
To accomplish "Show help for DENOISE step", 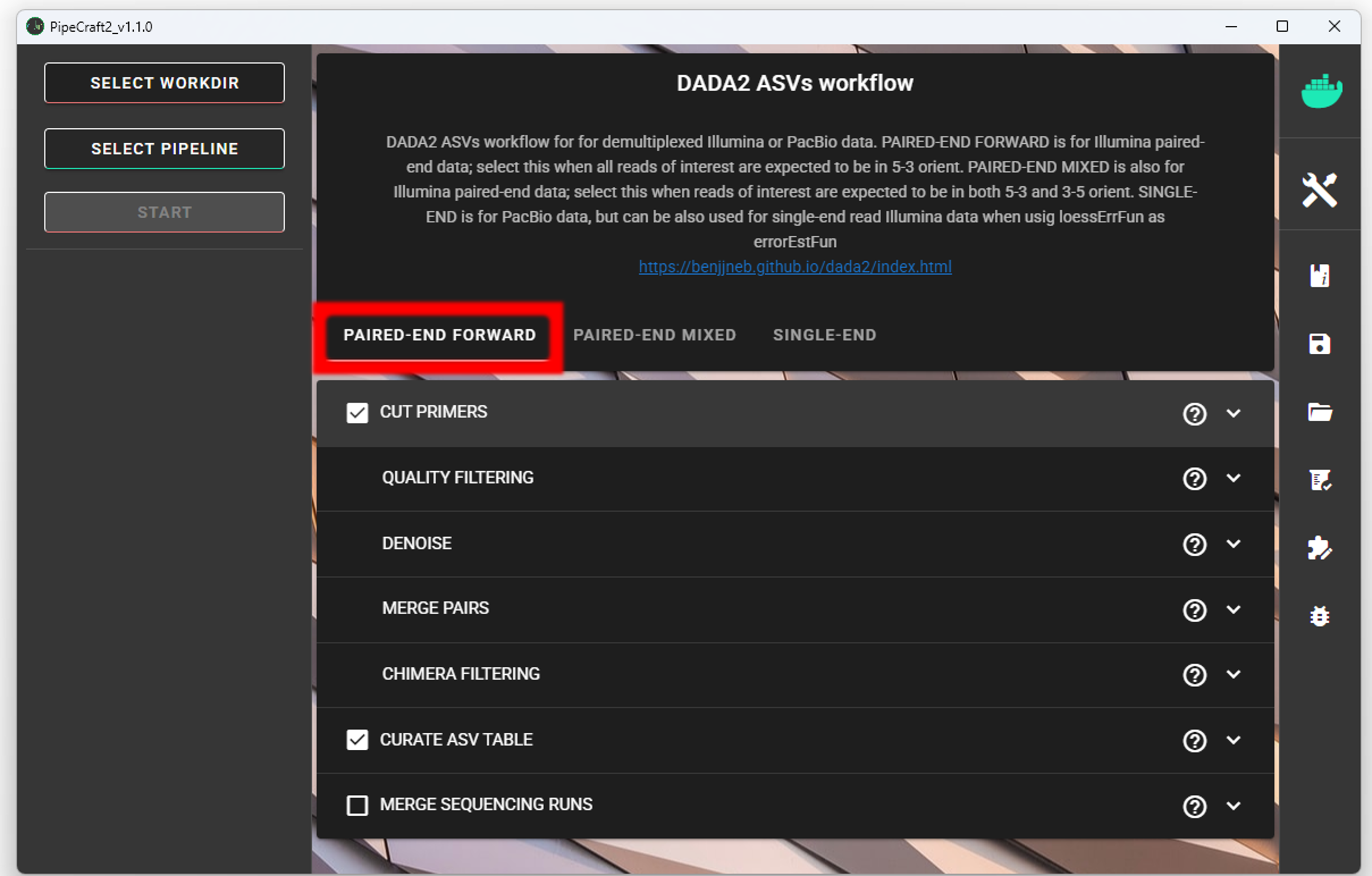I will click(x=1194, y=544).
